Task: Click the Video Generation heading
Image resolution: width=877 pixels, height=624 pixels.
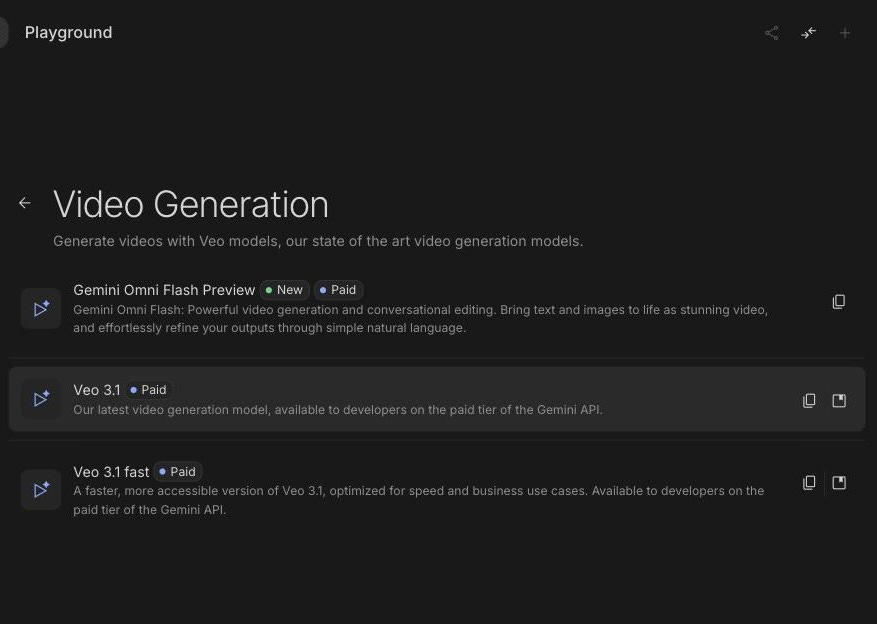Action: 191,204
